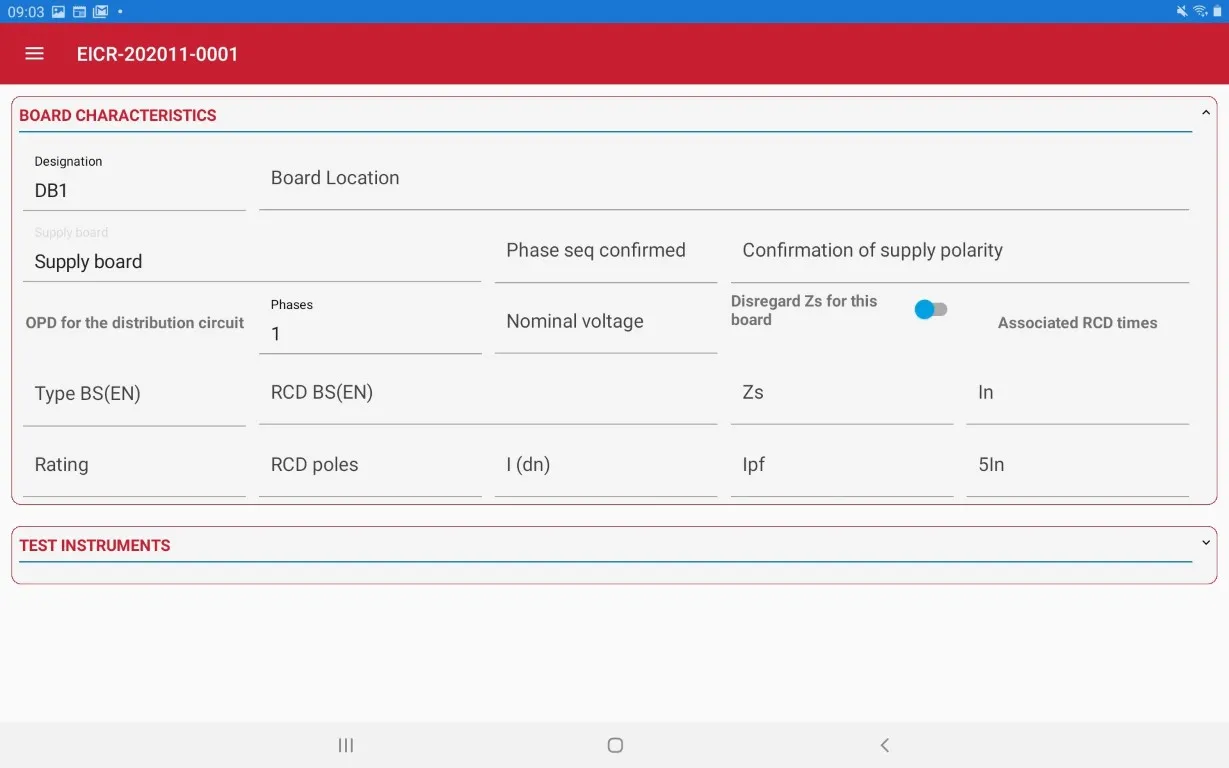Tap the Nominal voltage field
Screen dimensions: 1229x768
pyautogui.click(x=605, y=322)
